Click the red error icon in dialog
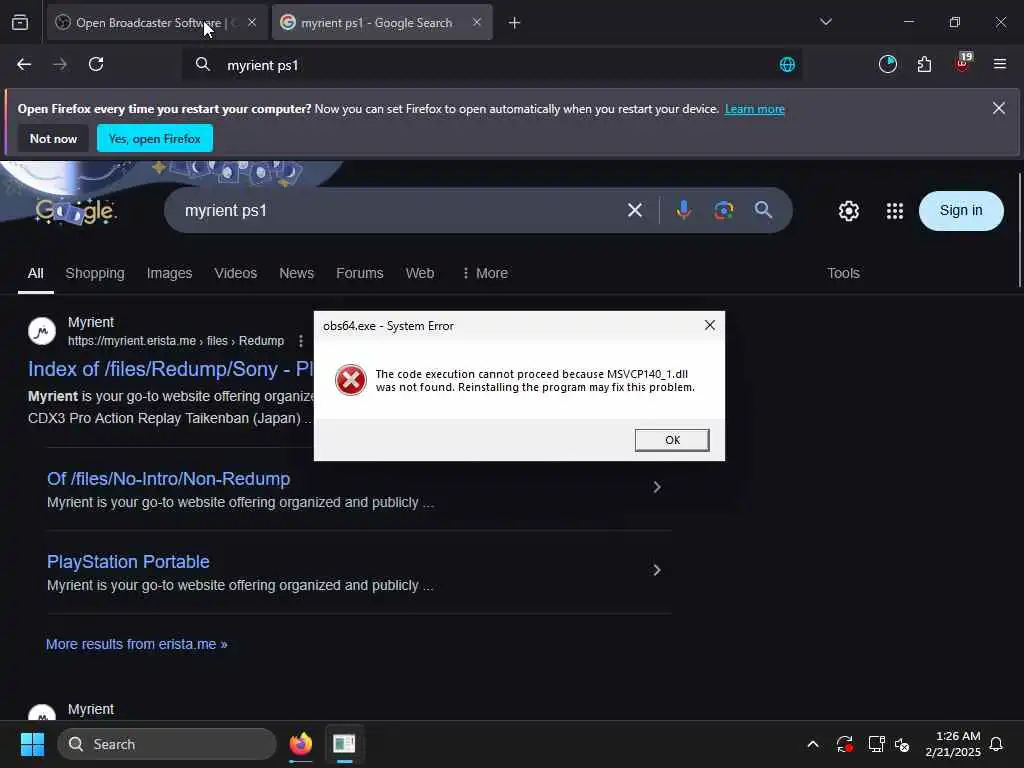1024x768 pixels. point(351,380)
